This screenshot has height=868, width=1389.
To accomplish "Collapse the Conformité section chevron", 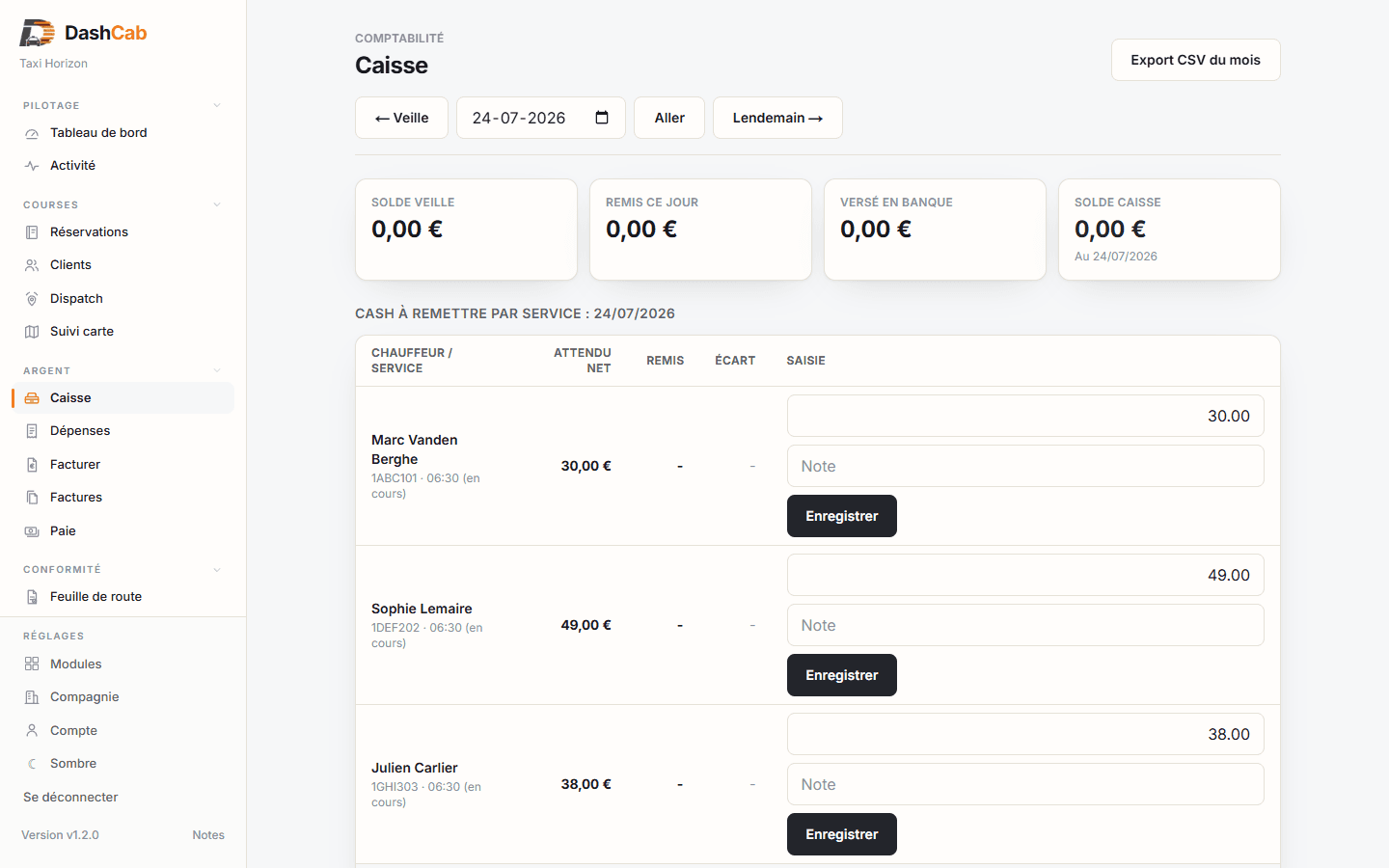I will 217,569.
